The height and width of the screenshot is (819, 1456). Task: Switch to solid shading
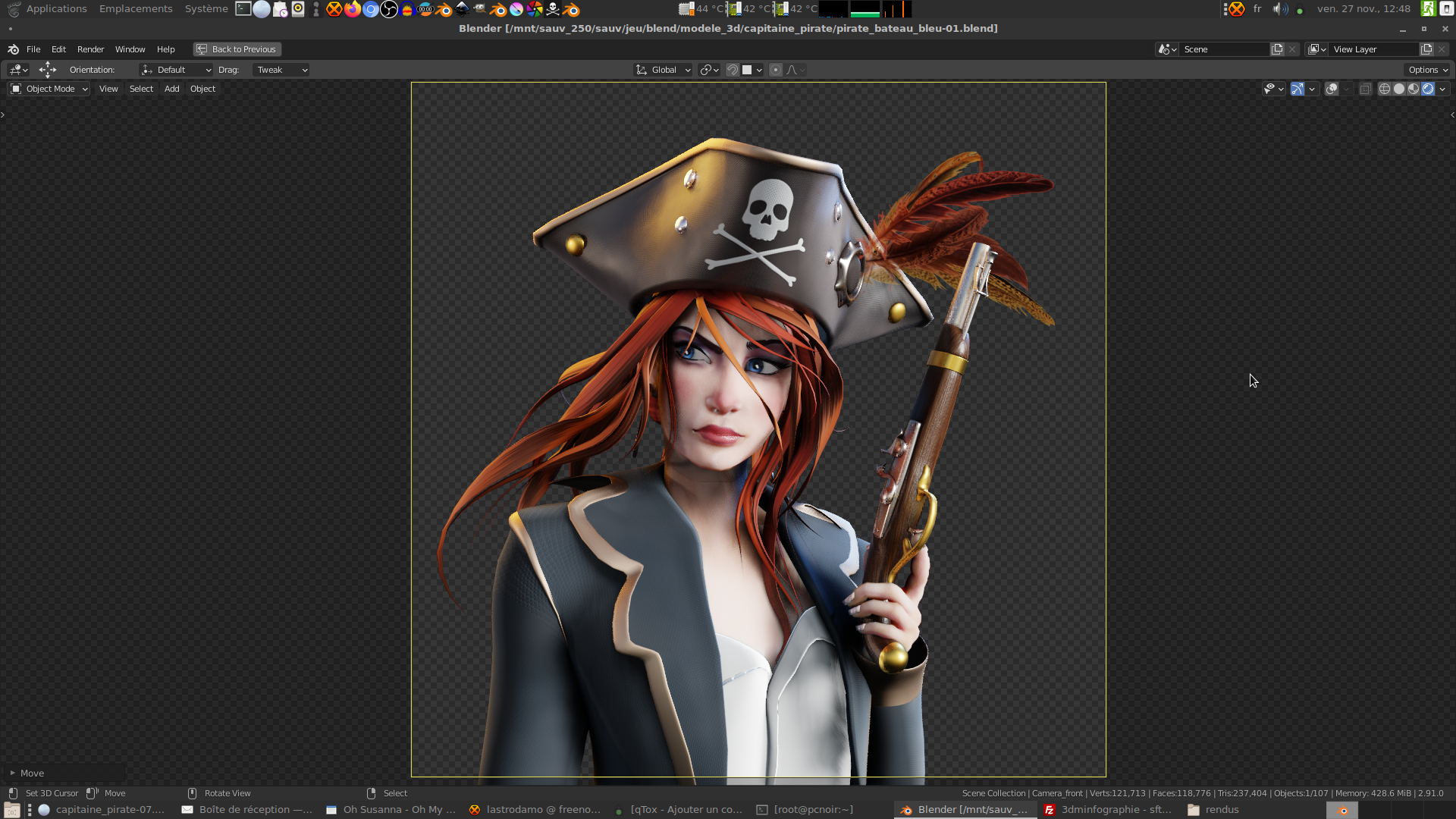pos(1399,89)
